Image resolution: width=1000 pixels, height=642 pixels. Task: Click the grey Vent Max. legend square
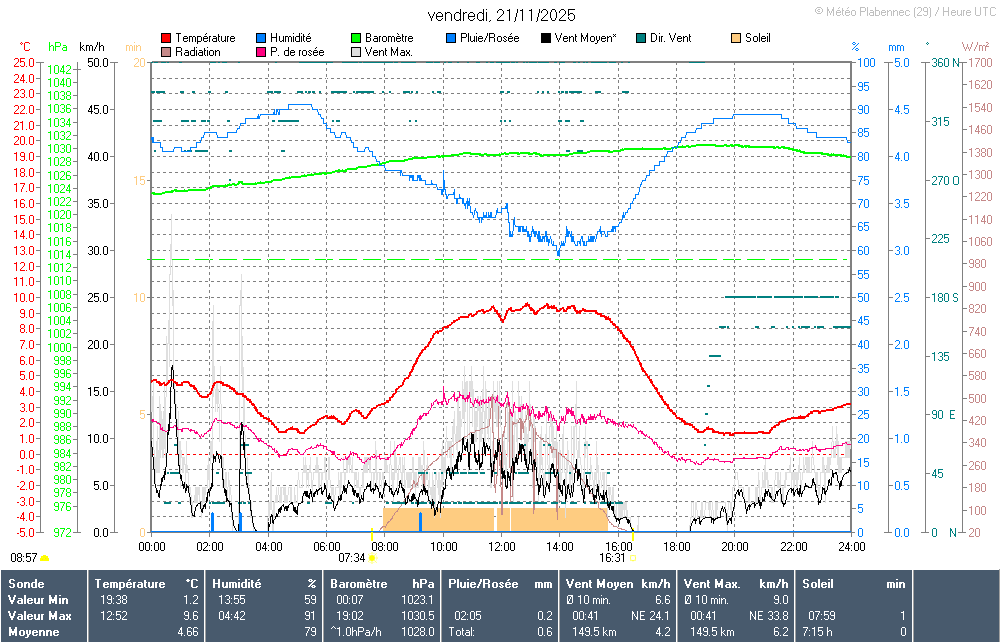click(356, 52)
